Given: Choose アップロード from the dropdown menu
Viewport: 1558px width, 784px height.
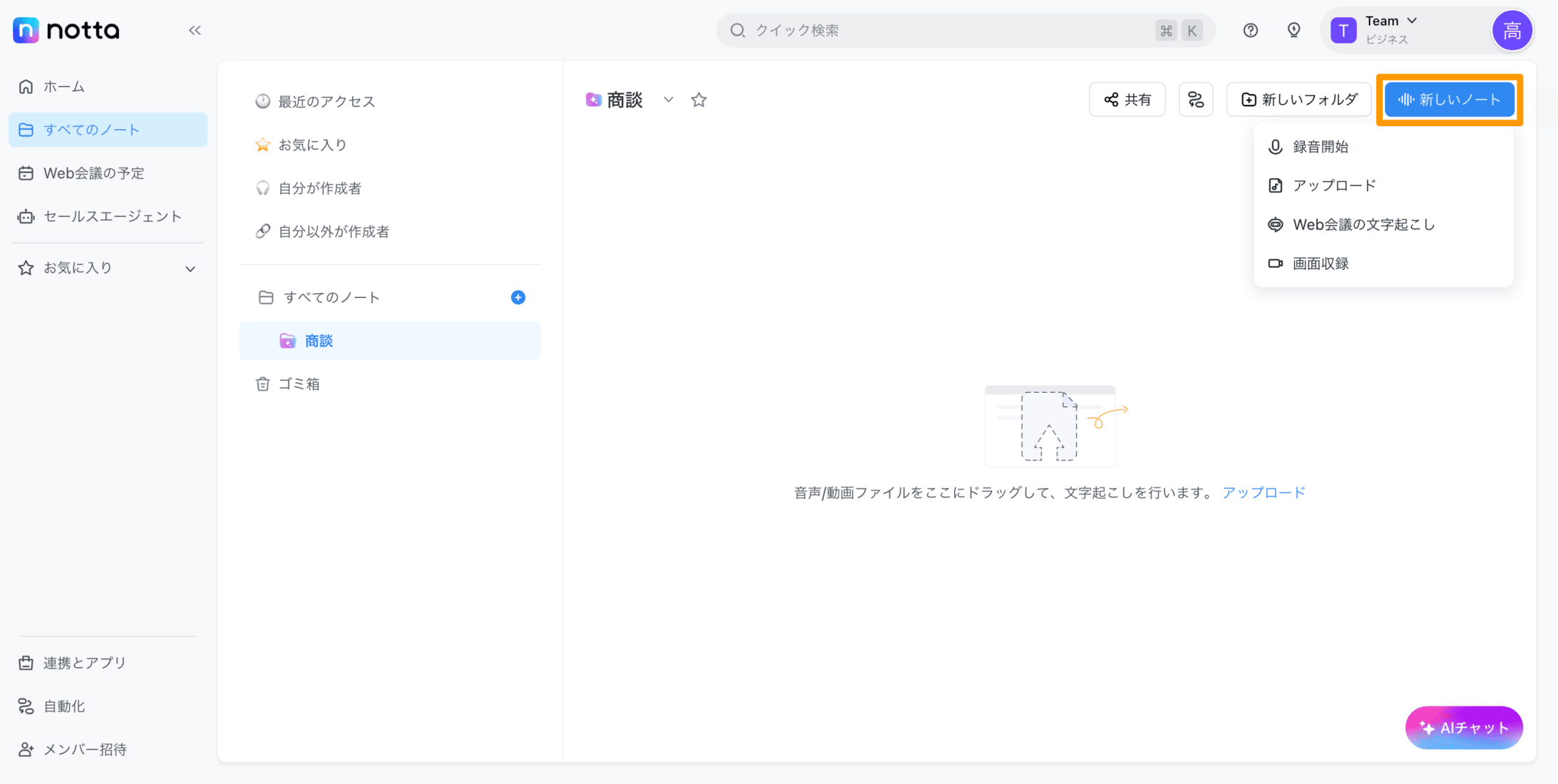Looking at the screenshot, I should pos(1383,185).
